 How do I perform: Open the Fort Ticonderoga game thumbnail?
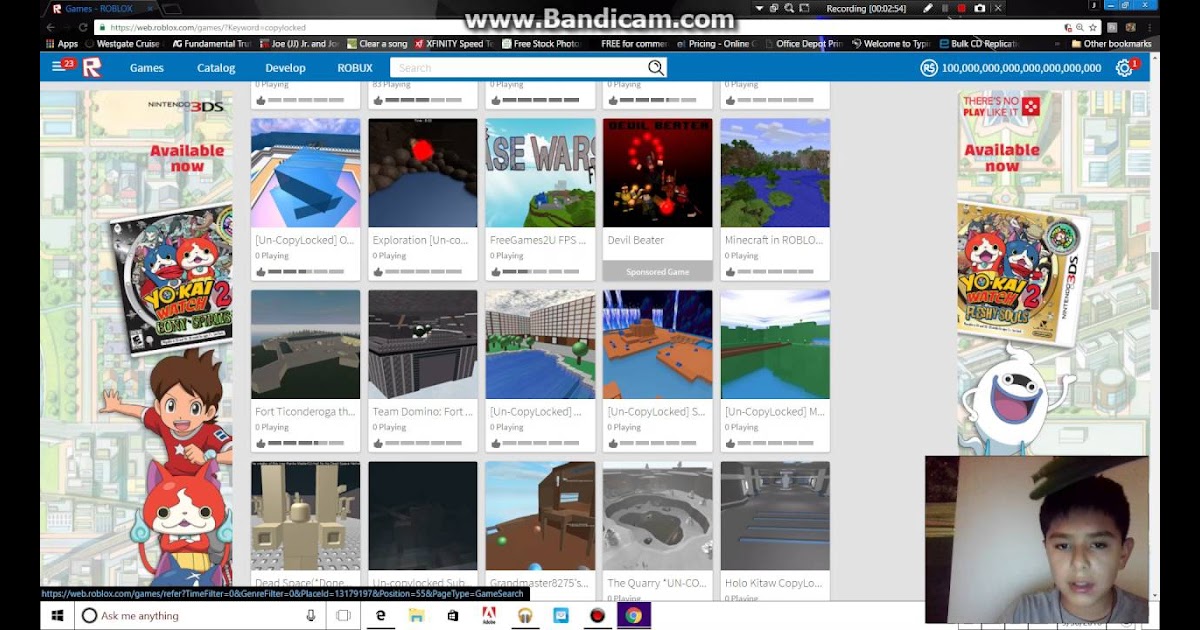click(305, 344)
